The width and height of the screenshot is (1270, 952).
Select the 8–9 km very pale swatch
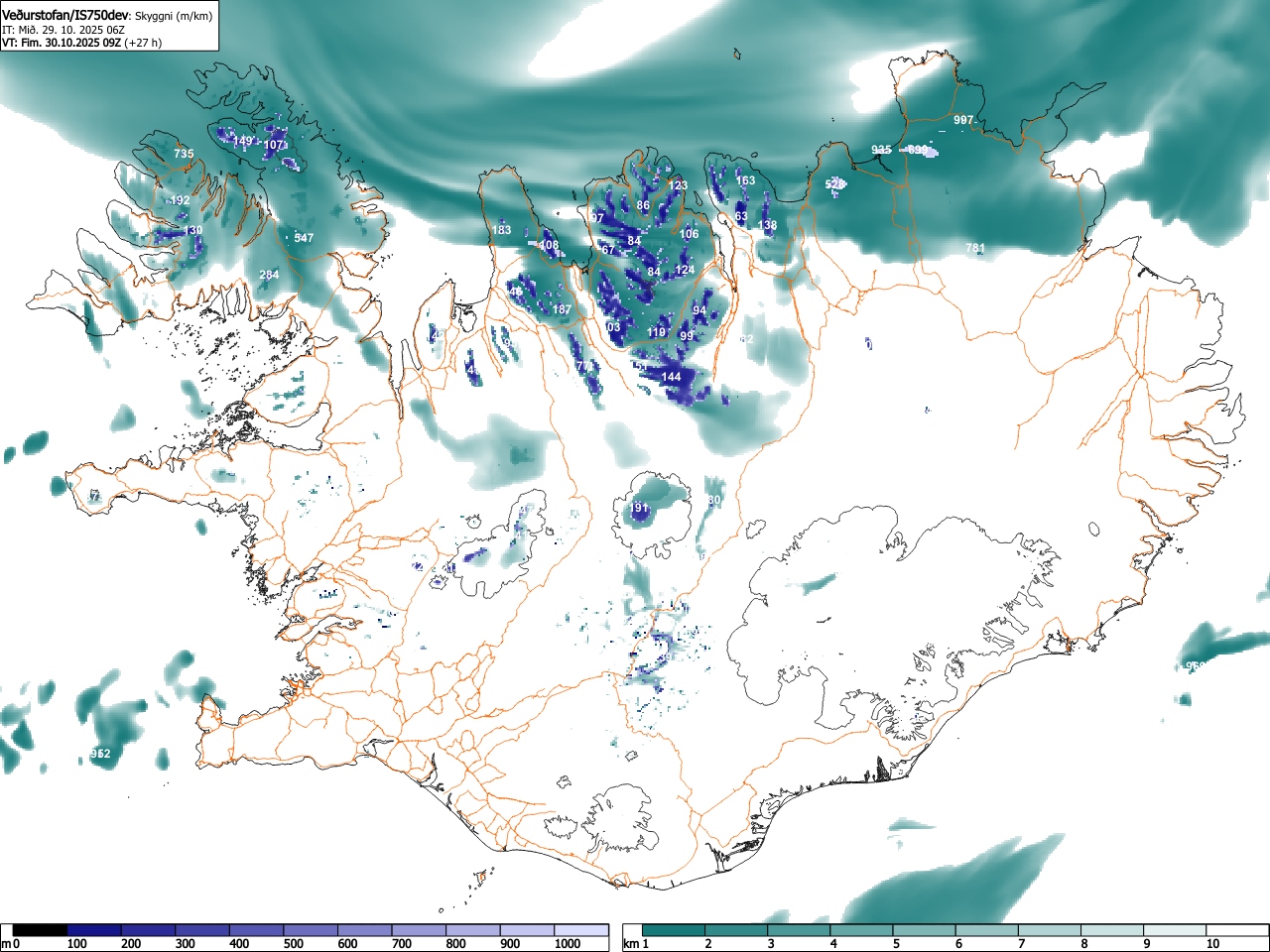1111,930
